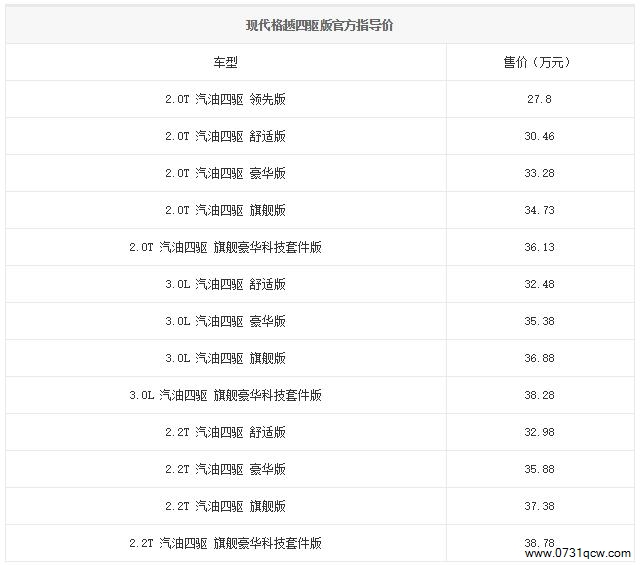Select the 2.2T 汽油四驱 旗舰版 entry

225,506
